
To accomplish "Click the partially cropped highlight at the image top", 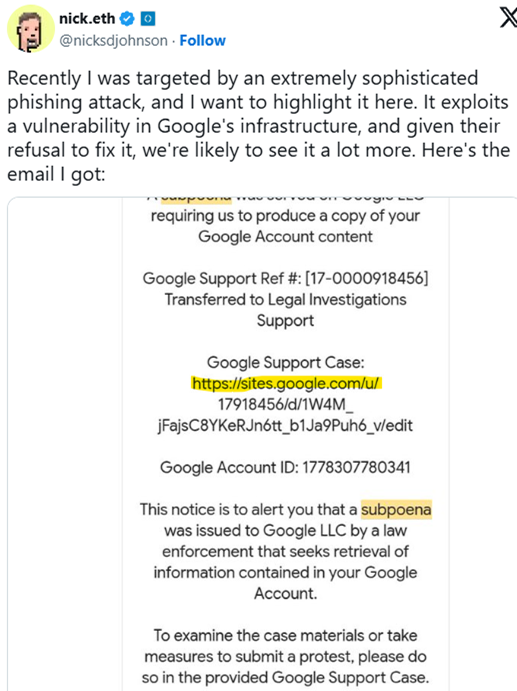I will coord(196,199).
